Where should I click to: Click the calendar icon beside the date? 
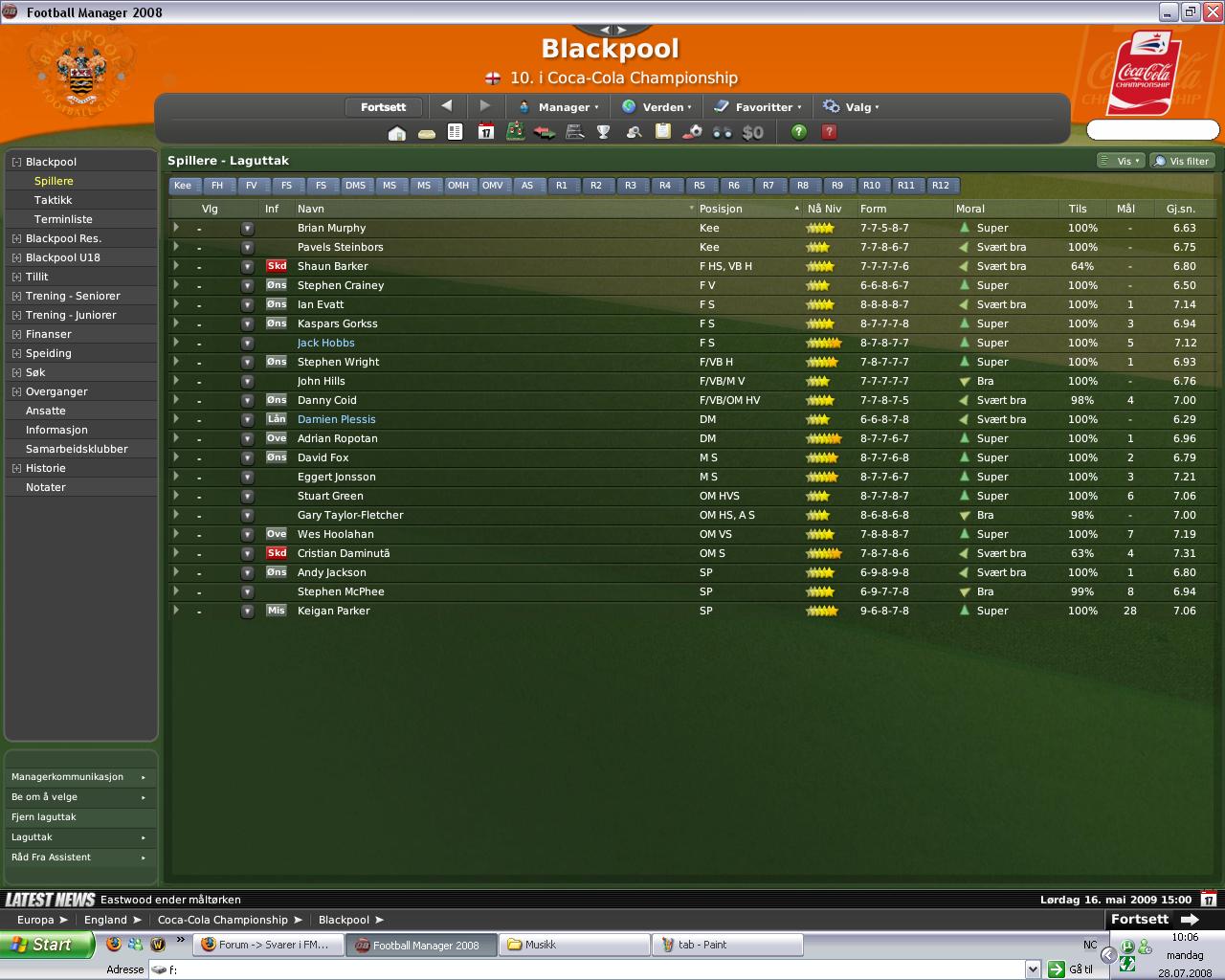click(x=1209, y=900)
